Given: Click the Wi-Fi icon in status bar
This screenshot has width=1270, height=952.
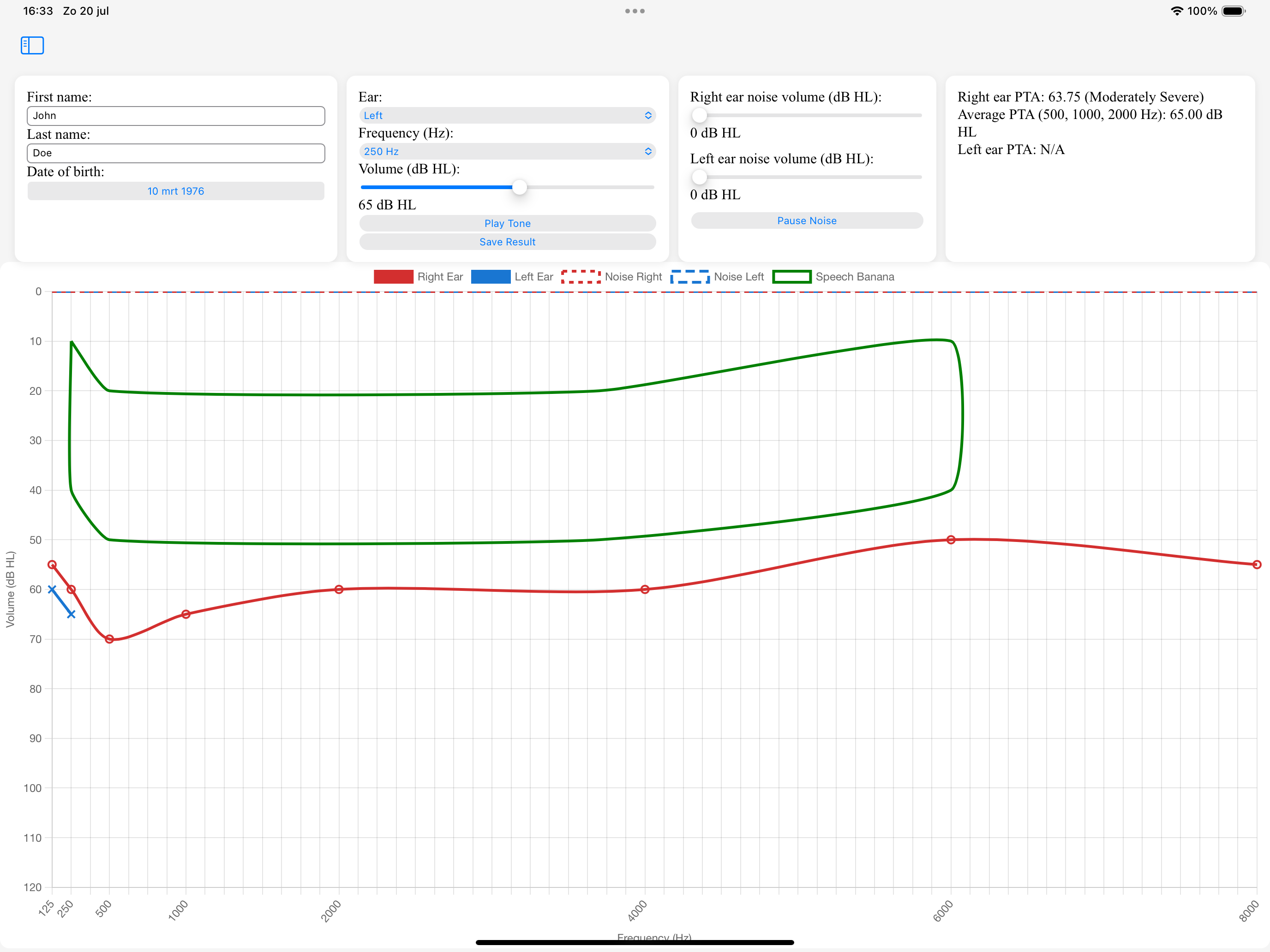Looking at the screenshot, I should (x=1176, y=10).
